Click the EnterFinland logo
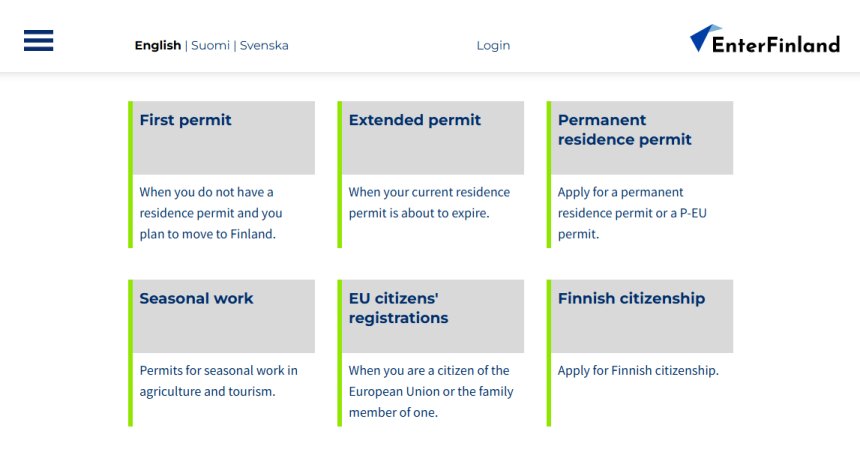The width and height of the screenshot is (860, 452). pos(765,40)
